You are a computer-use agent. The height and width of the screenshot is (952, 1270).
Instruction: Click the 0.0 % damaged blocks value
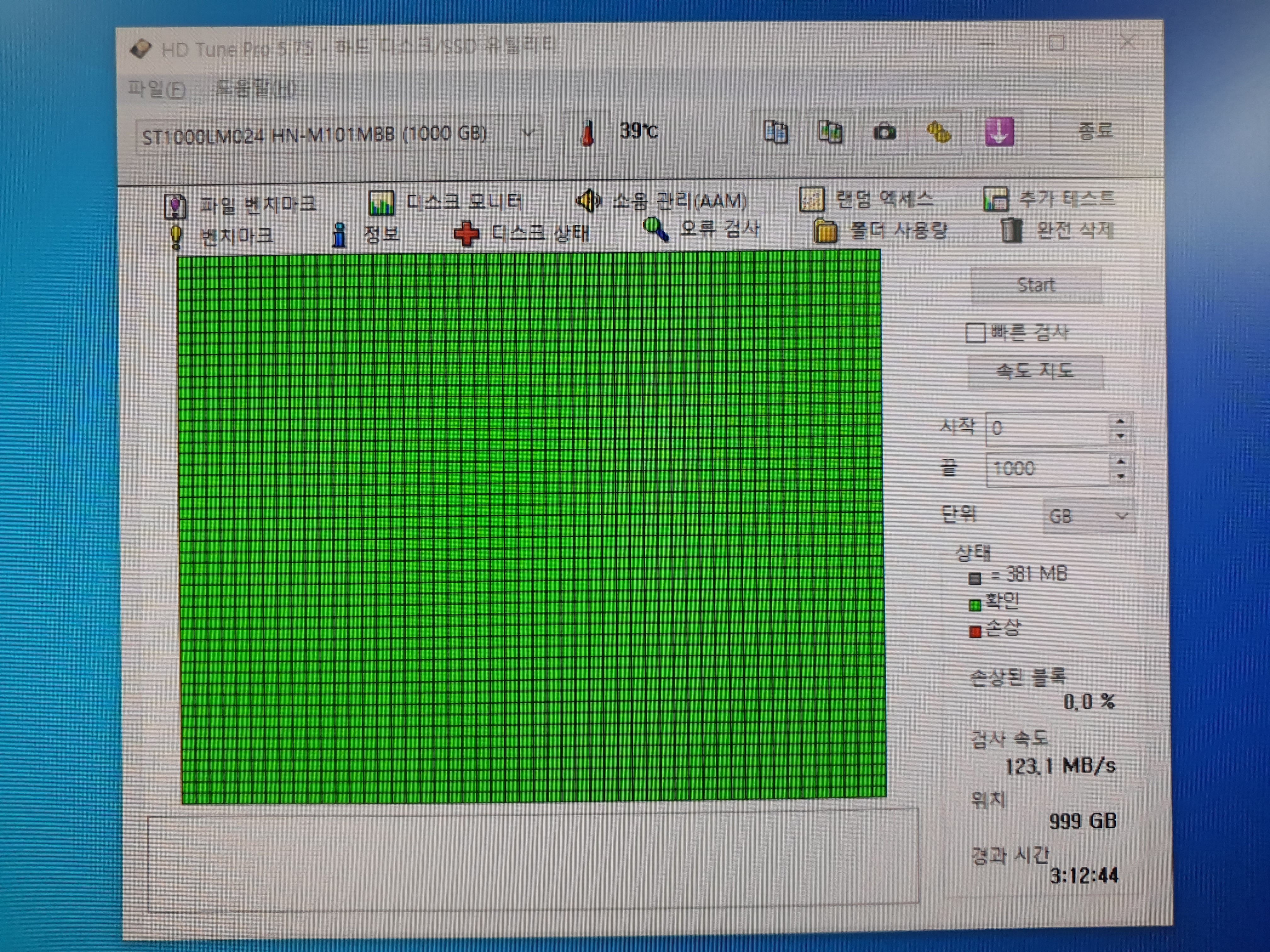1089,701
